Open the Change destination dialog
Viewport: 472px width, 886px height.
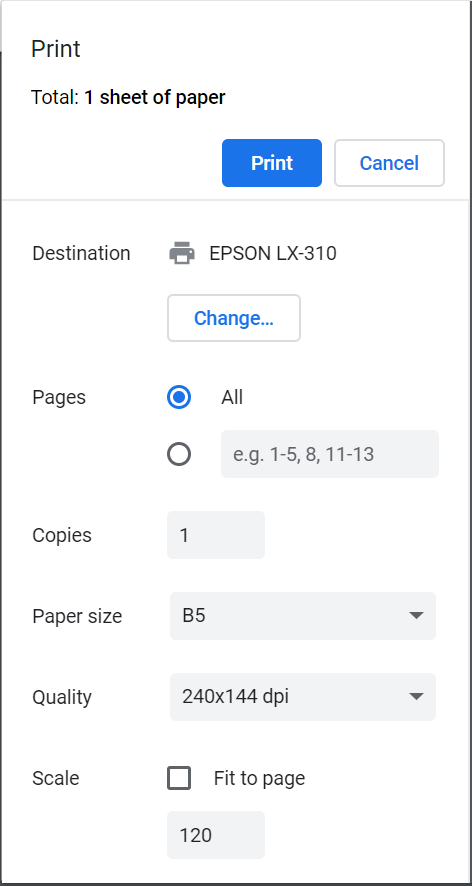[x=233, y=318]
